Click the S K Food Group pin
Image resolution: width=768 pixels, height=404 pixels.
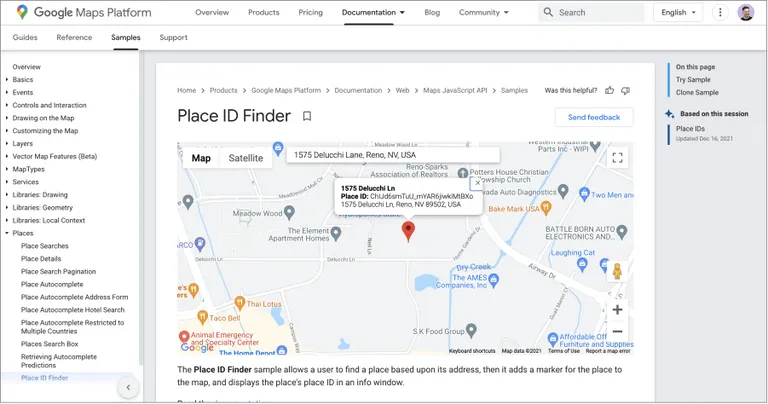(471, 330)
